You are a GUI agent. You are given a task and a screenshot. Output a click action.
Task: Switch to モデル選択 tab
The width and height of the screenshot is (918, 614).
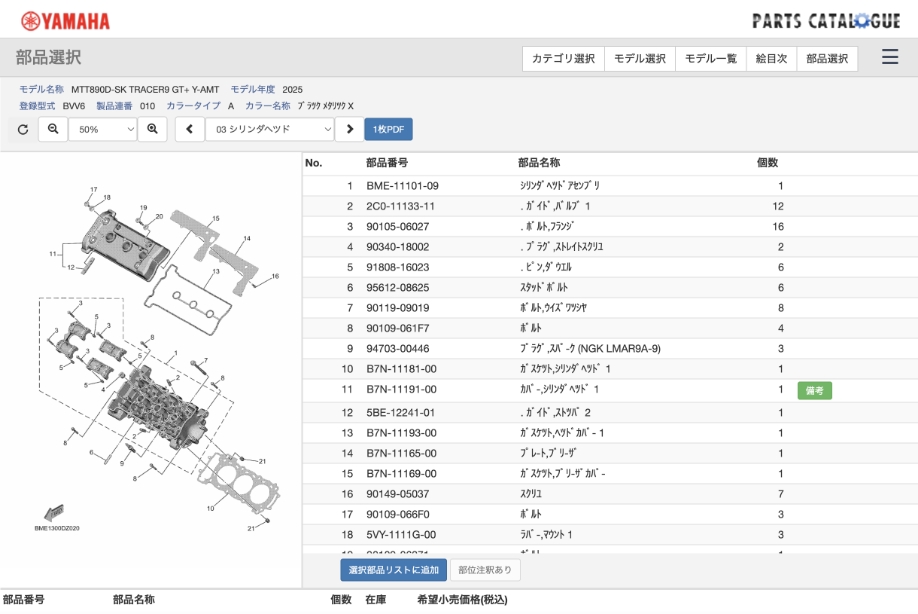[x=640, y=59]
